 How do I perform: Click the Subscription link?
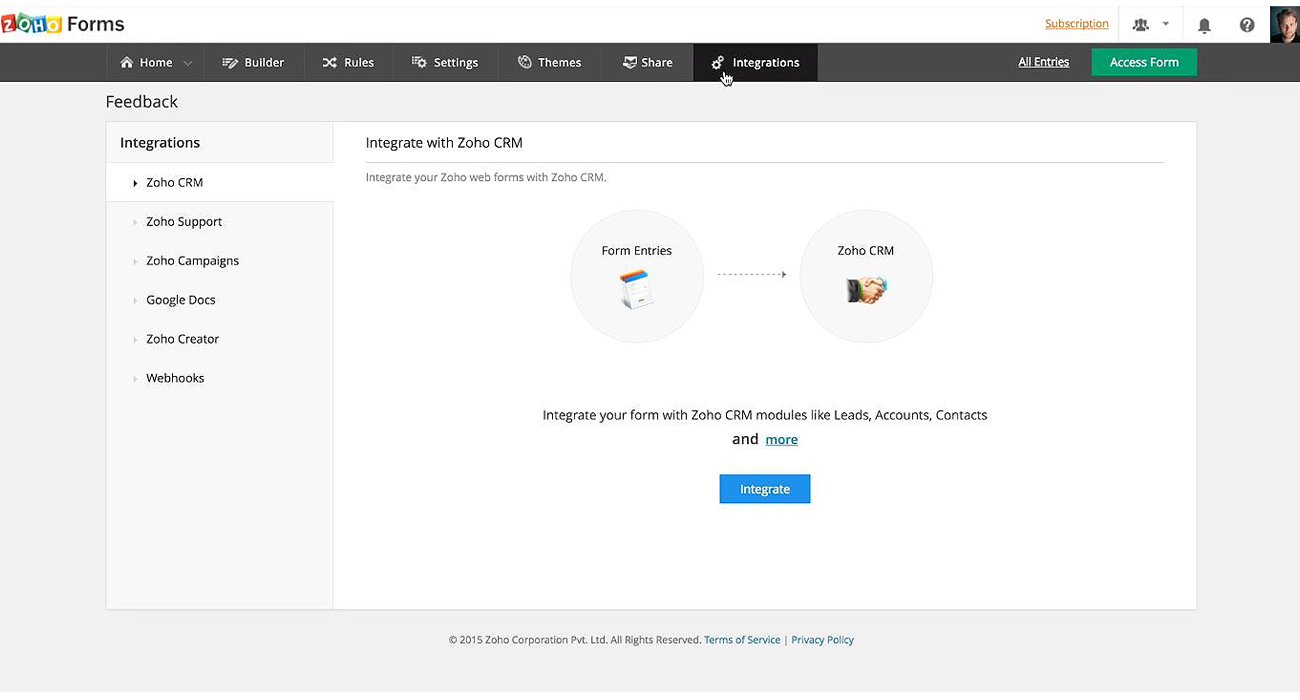(x=1076, y=24)
